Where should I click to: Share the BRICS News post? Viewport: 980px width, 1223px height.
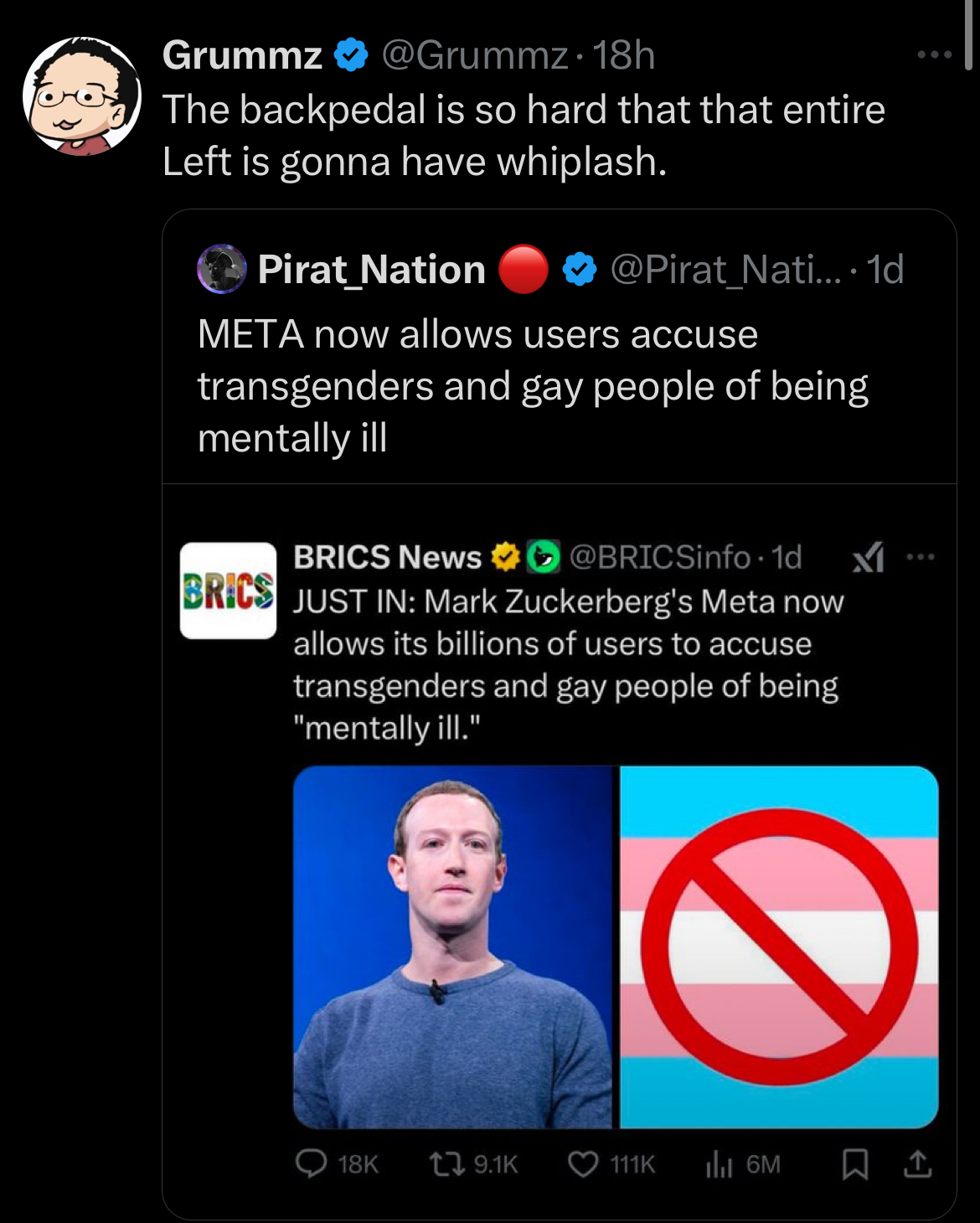click(x=918, y=1164)
